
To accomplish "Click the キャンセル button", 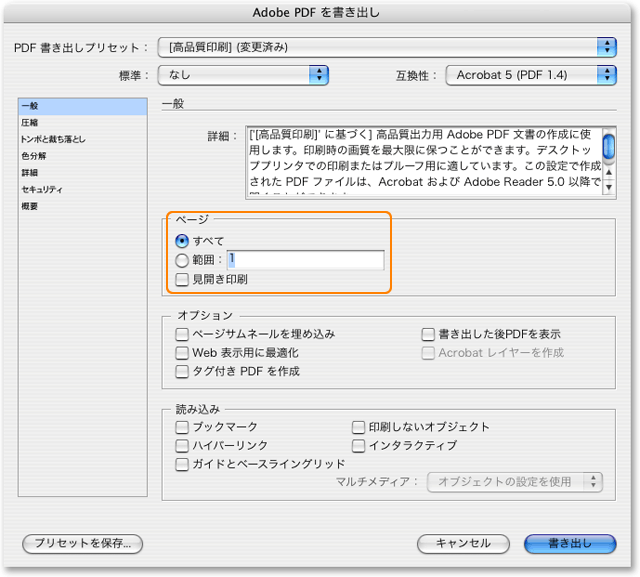I will tap(462, 543).
